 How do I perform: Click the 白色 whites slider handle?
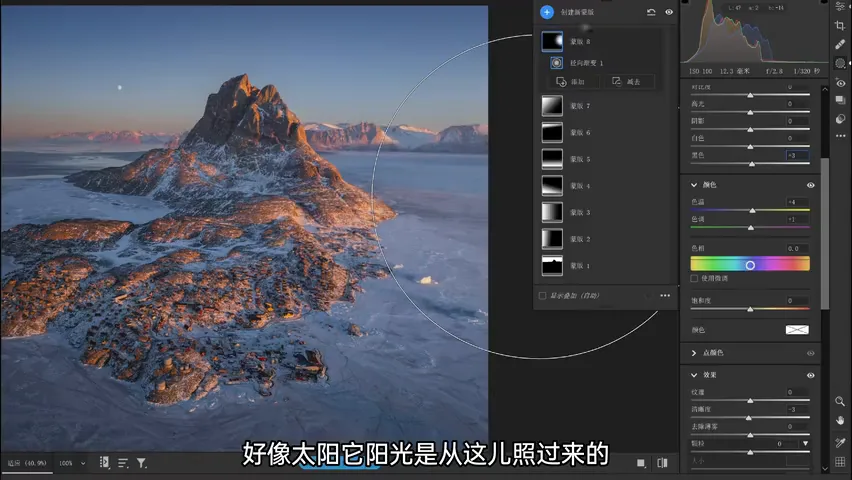pyautogui.click(x=750, y=147)
